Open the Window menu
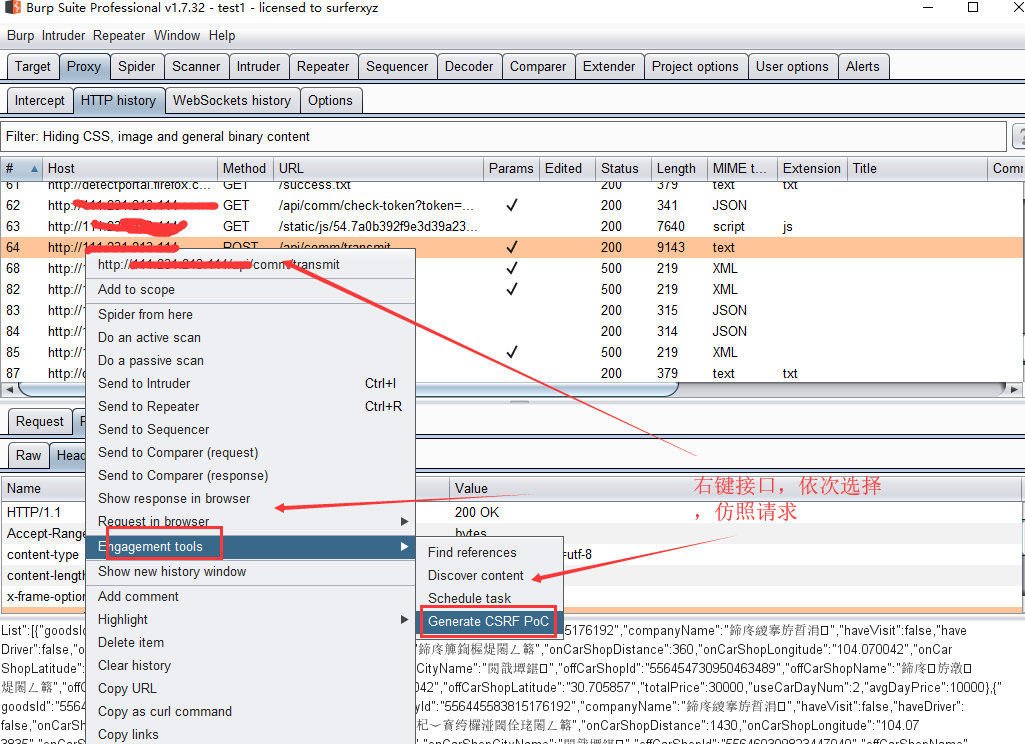The image size is (1025, 744). point(177,35)
